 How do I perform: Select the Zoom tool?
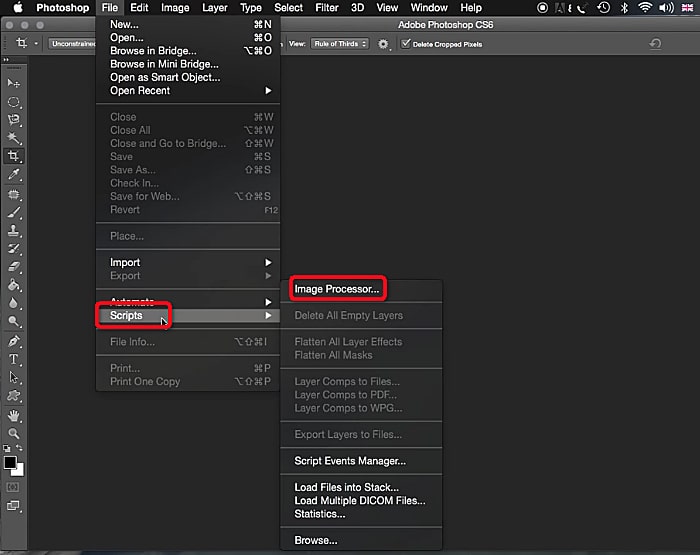point(13,434)
